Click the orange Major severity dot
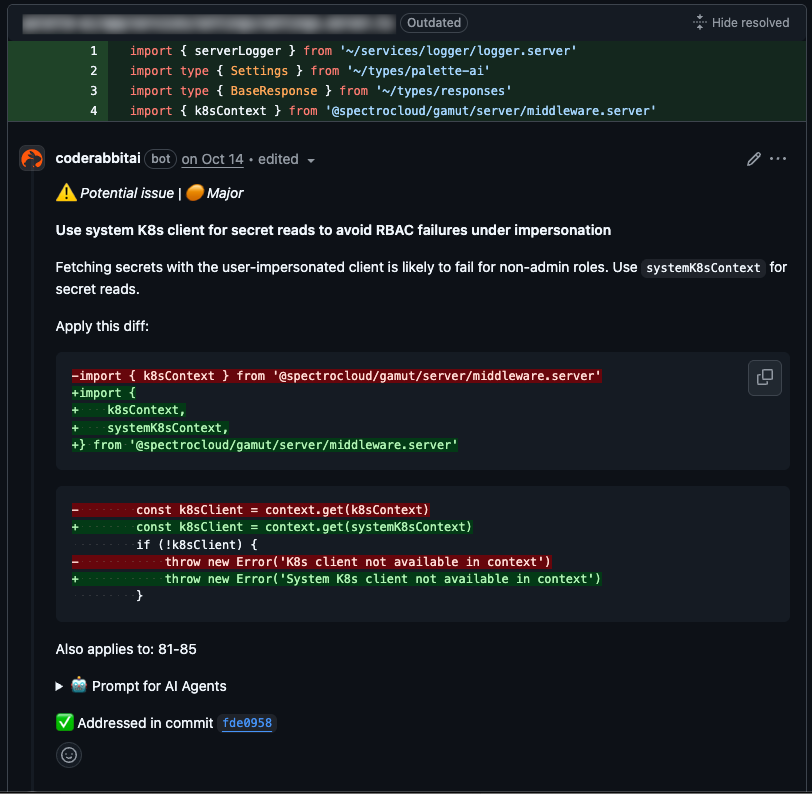This screenshot has height=794, width=812. pos(194,192)
